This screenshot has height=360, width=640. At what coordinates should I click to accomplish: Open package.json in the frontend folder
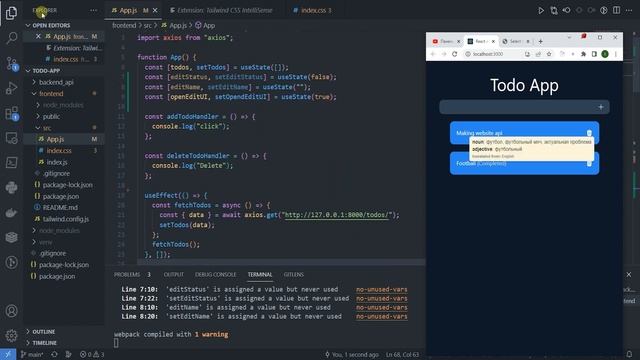click(x=61, y=196)
